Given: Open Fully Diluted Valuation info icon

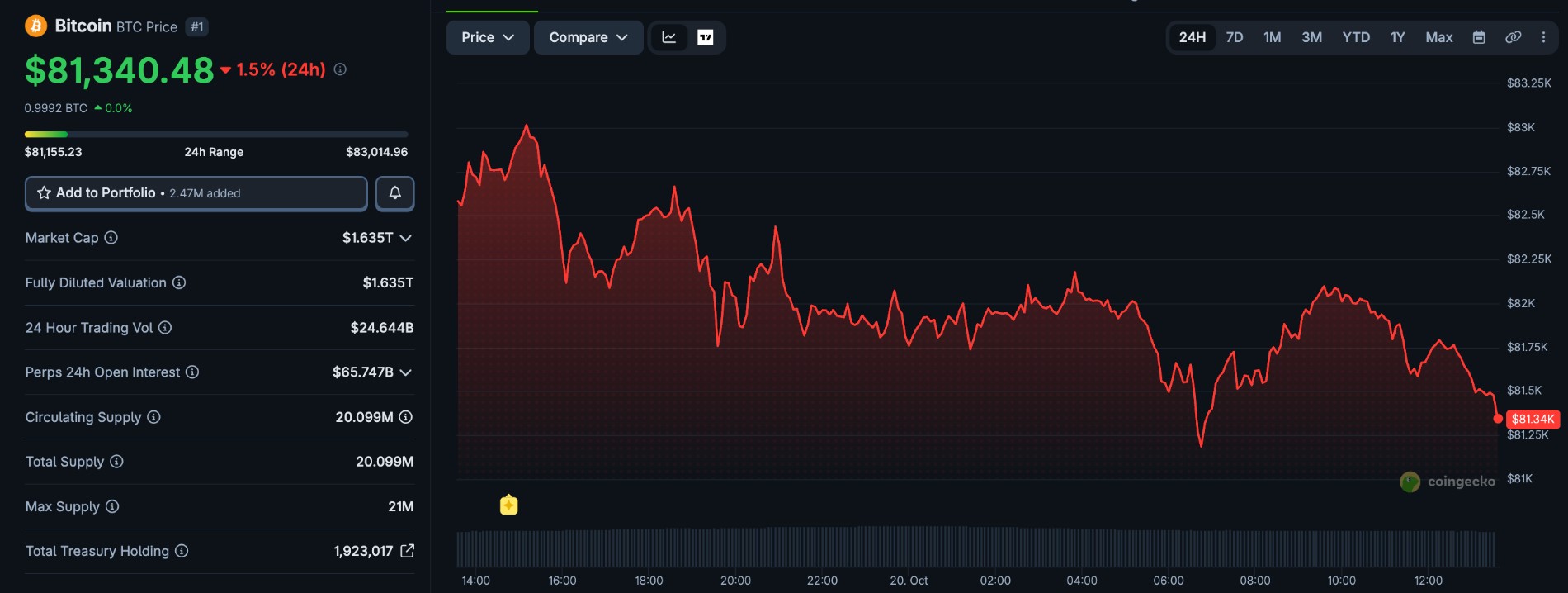Looking at the screenshot, I should (179, 282).
